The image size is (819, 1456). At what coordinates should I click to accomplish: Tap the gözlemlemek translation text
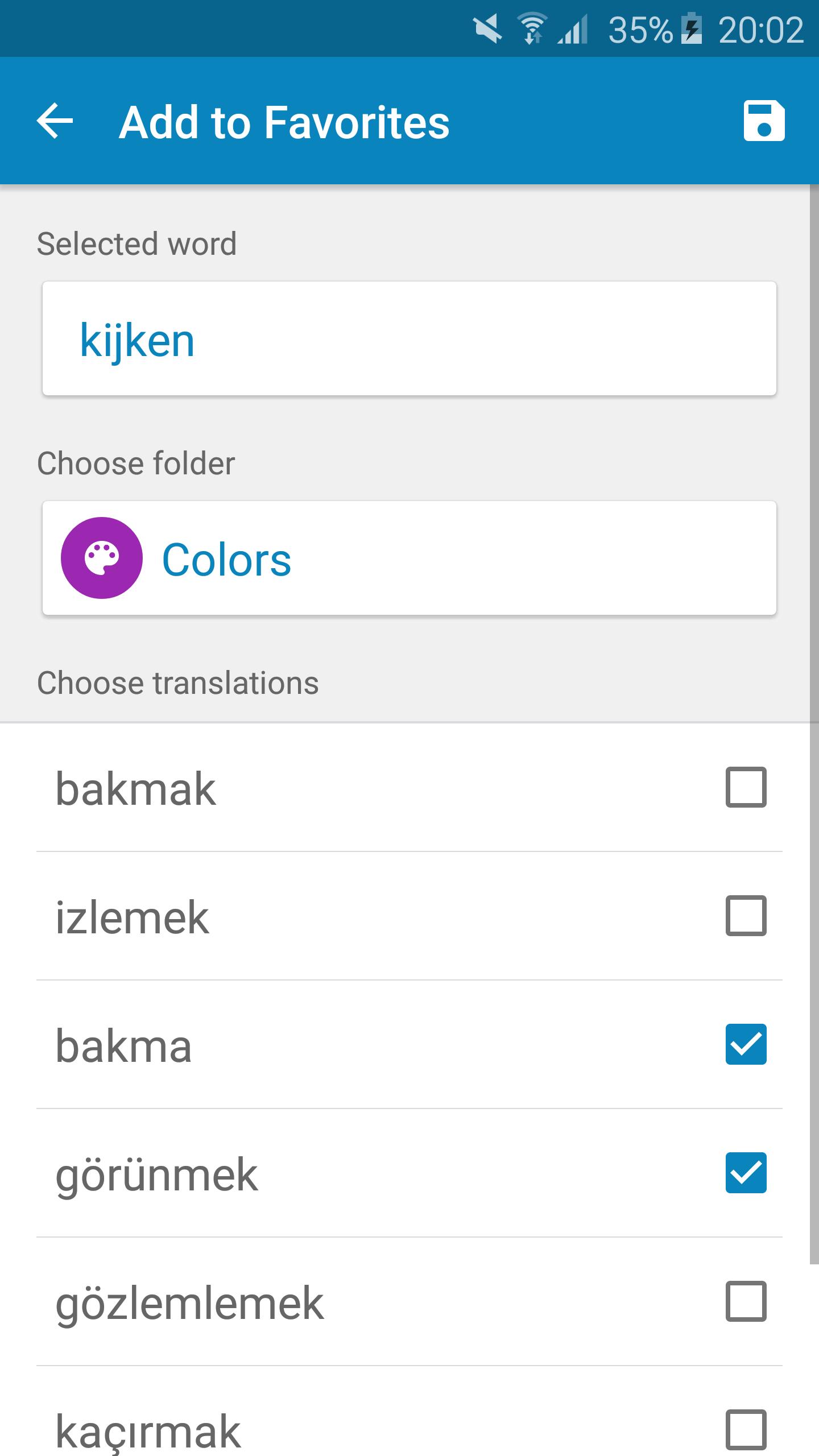189,1304
